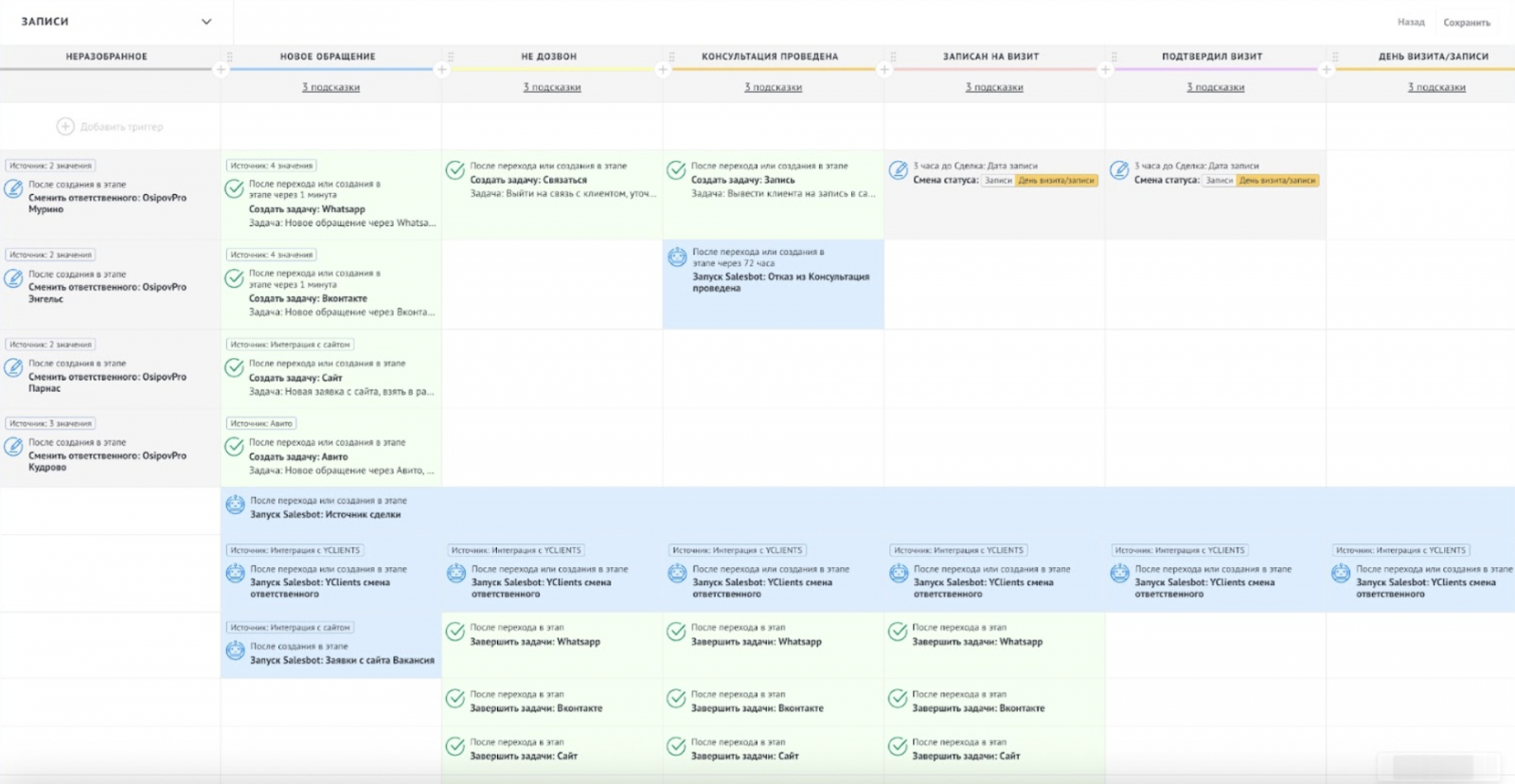Click checkmark icon of Создать задачу: Связаться
This screenshot has height=784, width=1515.
pyautogui.click(x=455, y=170)
